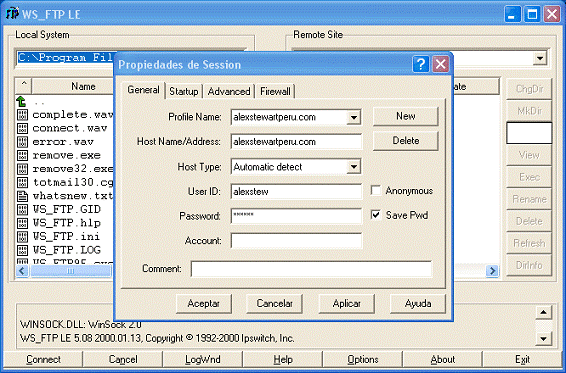Select the totmail30 file icon
Screen dimensions: 566x373
pos(22,183)
